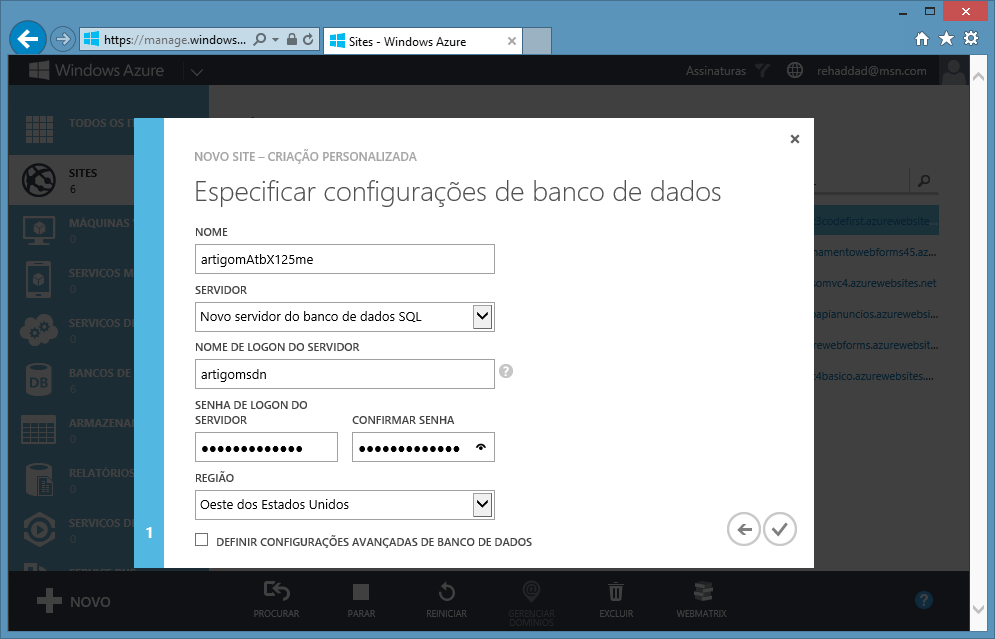Click the Nome de Logon do Servidor field

(x=345, y=374)
